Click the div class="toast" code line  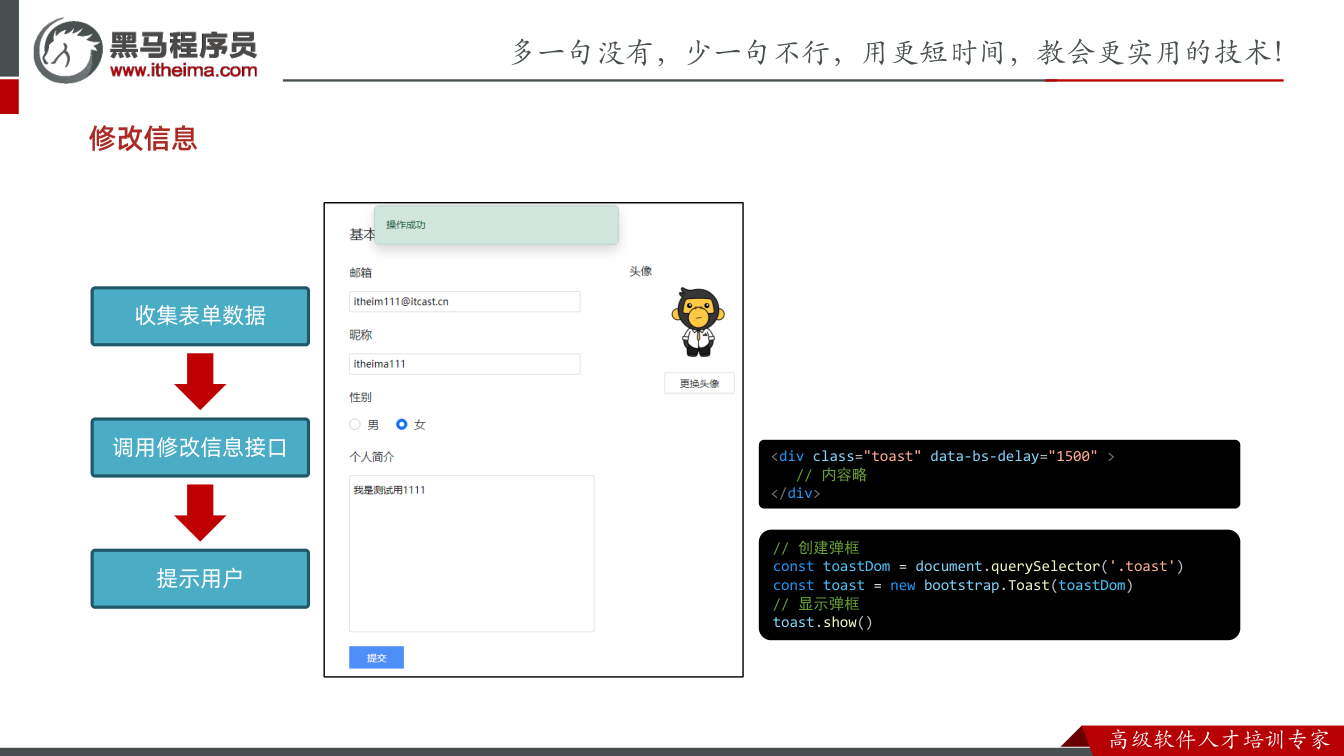tap(942, 456)
